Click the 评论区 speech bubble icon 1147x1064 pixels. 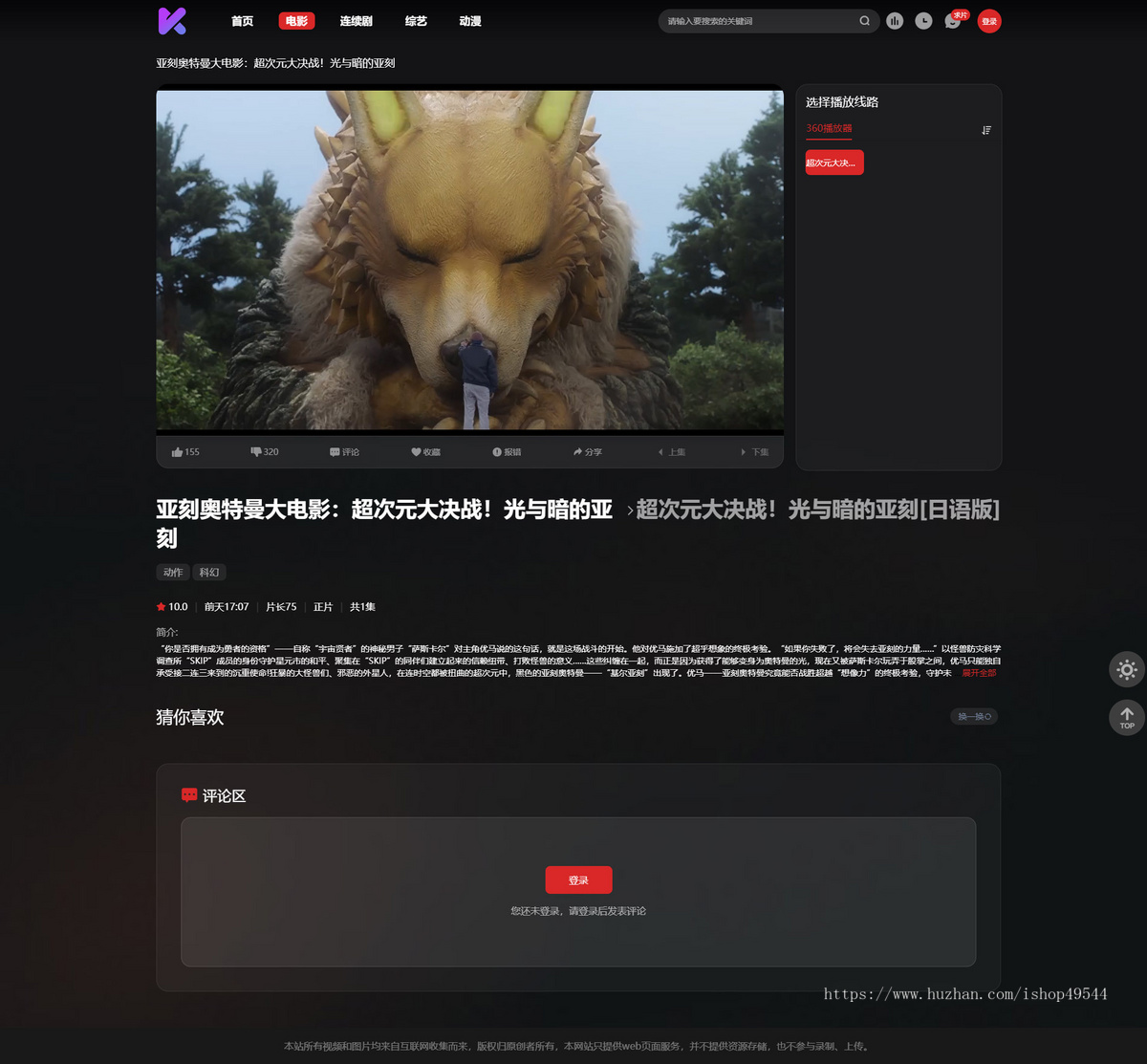[189, 794]
